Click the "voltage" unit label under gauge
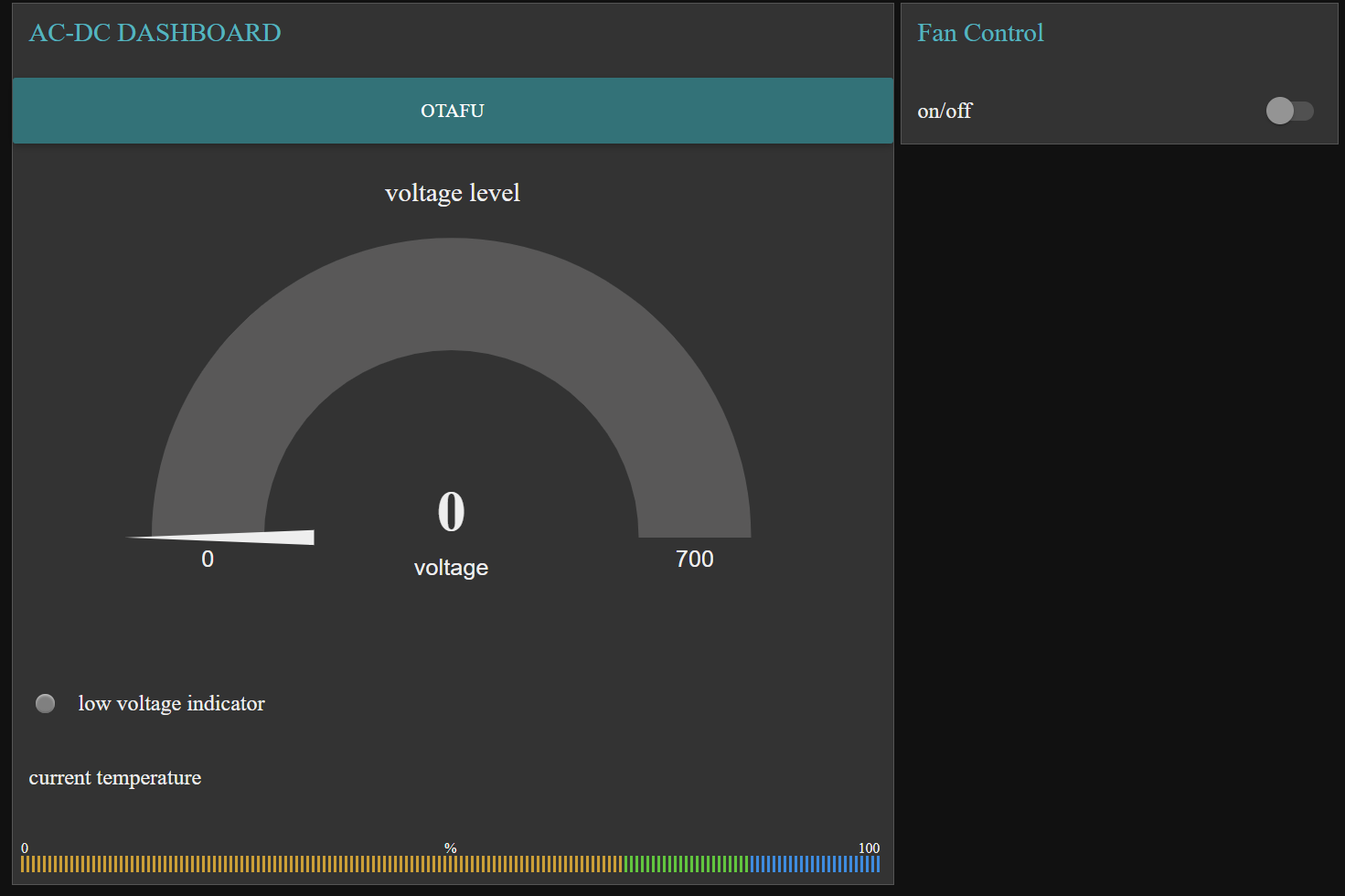Screen dimensions: 1345x896 451,568
